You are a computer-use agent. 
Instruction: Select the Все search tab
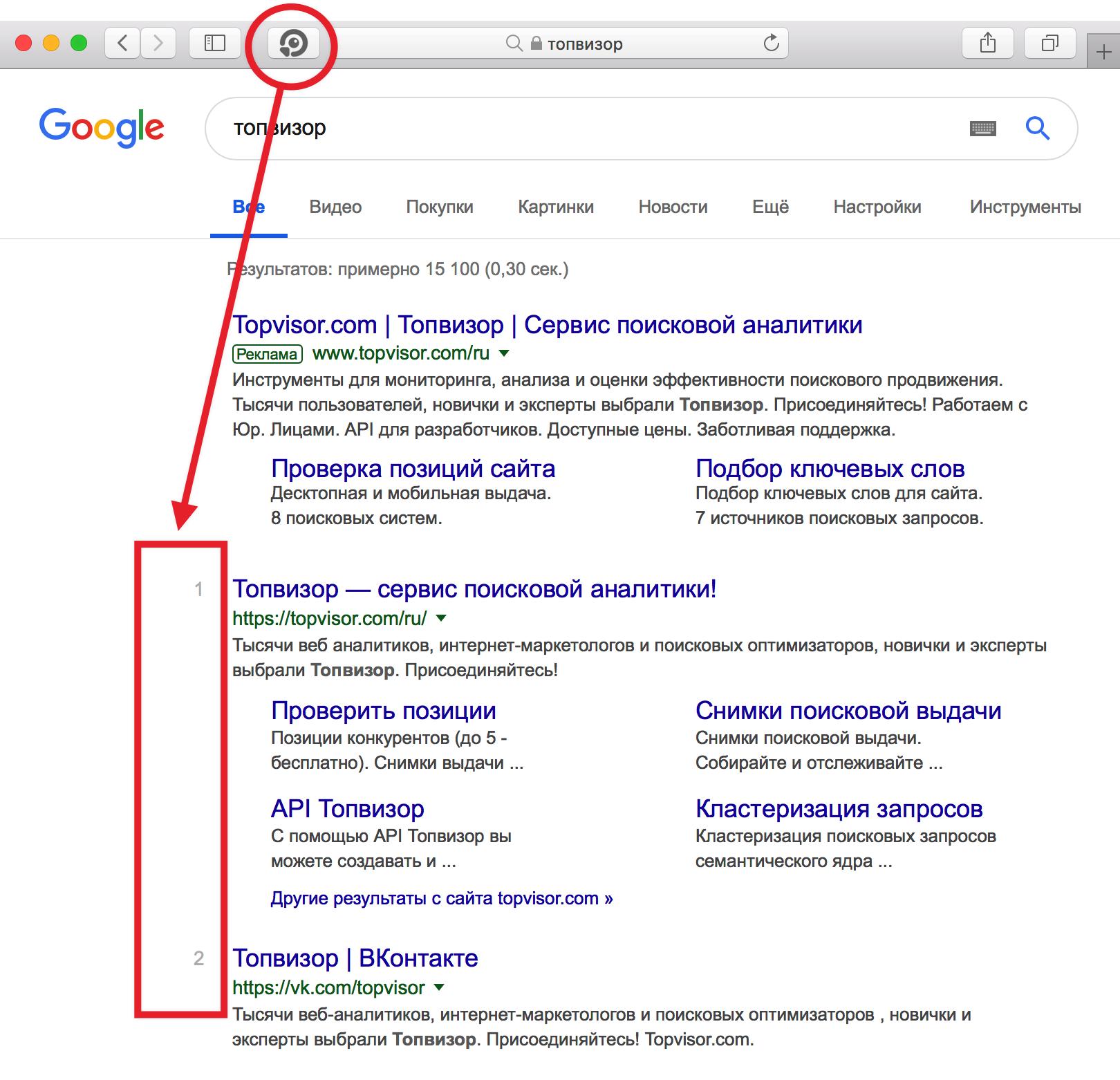pyautogui.click(x=249, y=207)
